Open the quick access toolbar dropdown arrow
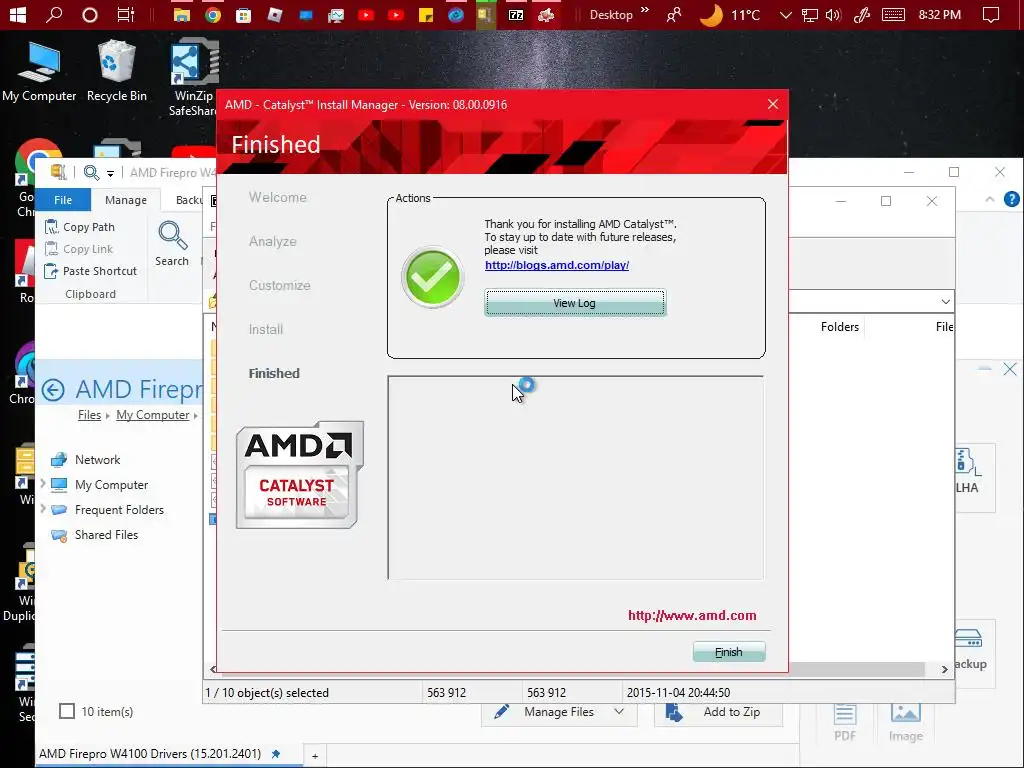The height and width of the screenshot is (768, 1024). pos(110,174)
